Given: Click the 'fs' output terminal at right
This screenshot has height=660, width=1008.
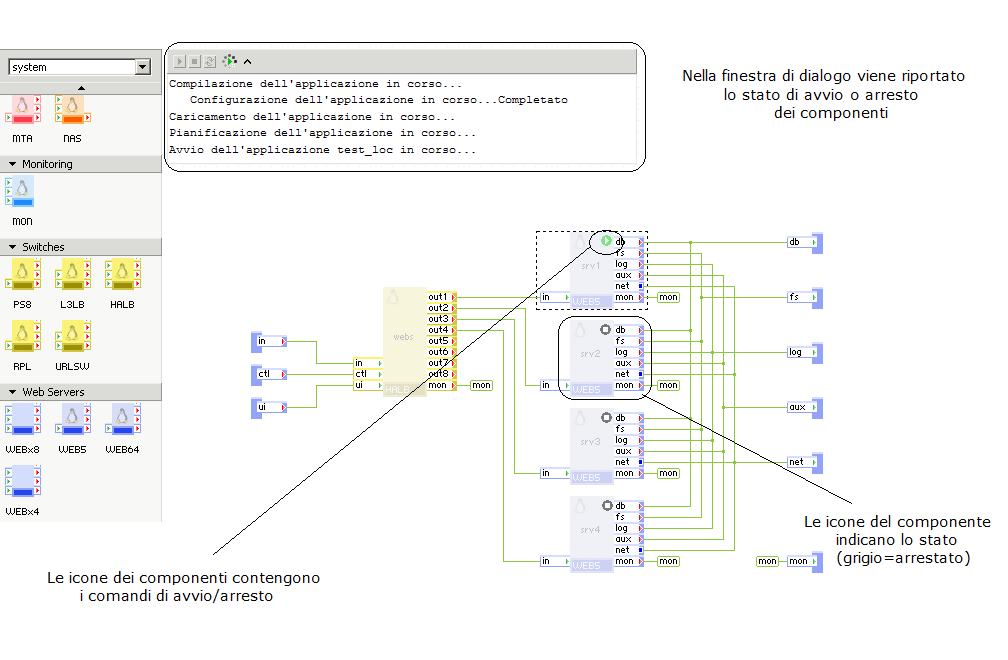Looking at the screenshot, I should [805, 298].
